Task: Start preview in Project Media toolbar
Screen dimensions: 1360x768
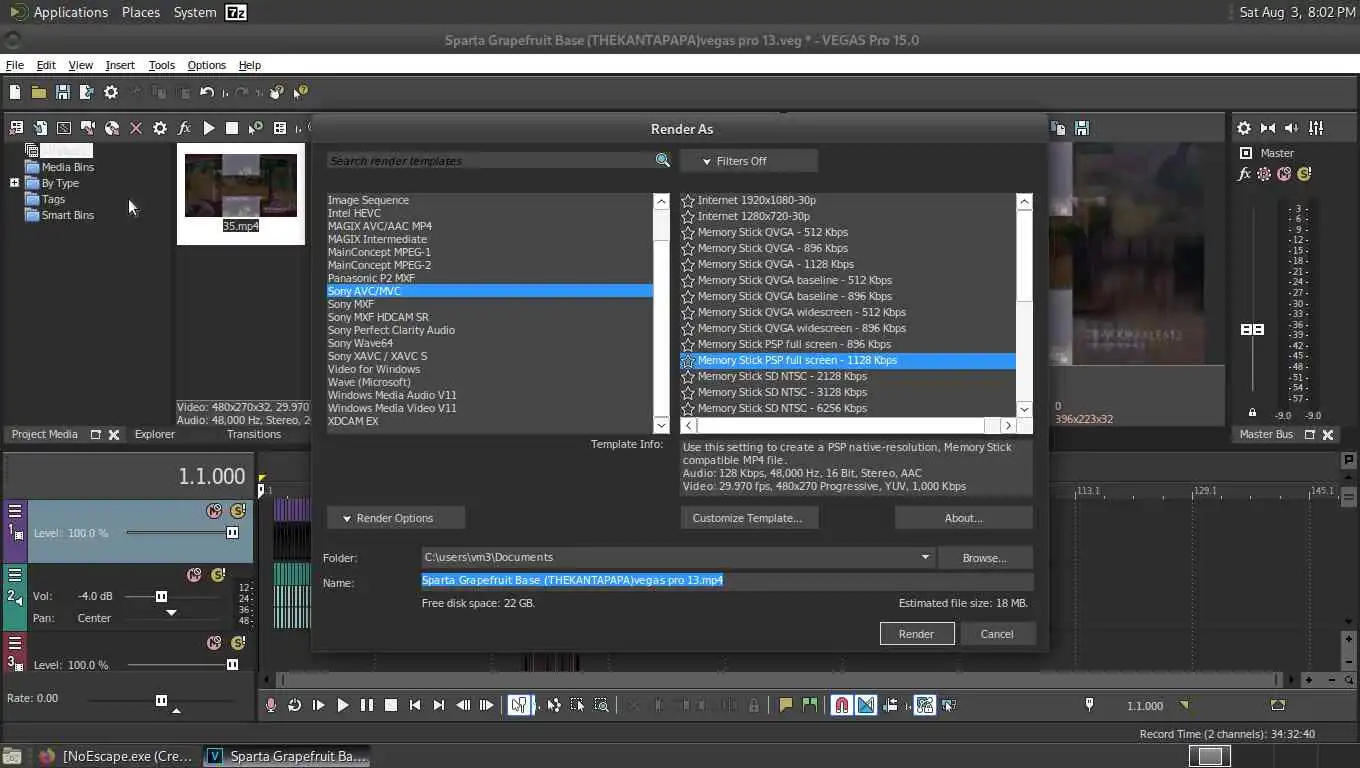Action: [x=208, y=128]
